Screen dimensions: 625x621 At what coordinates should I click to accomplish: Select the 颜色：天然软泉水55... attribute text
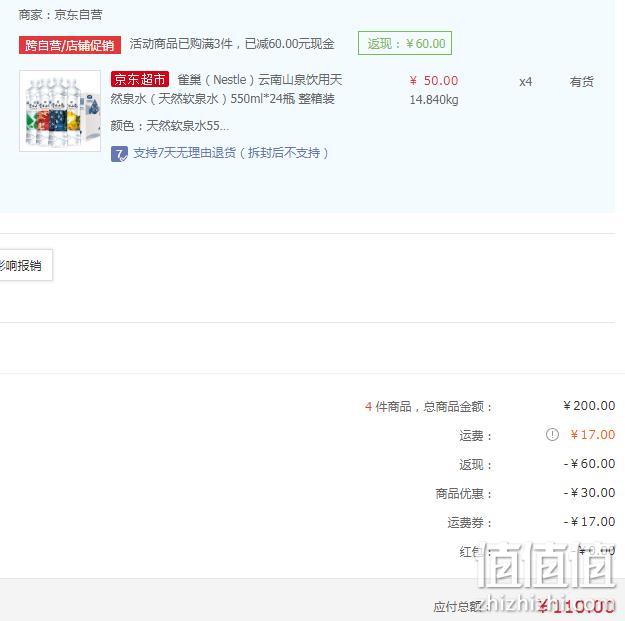pos(169,126)
